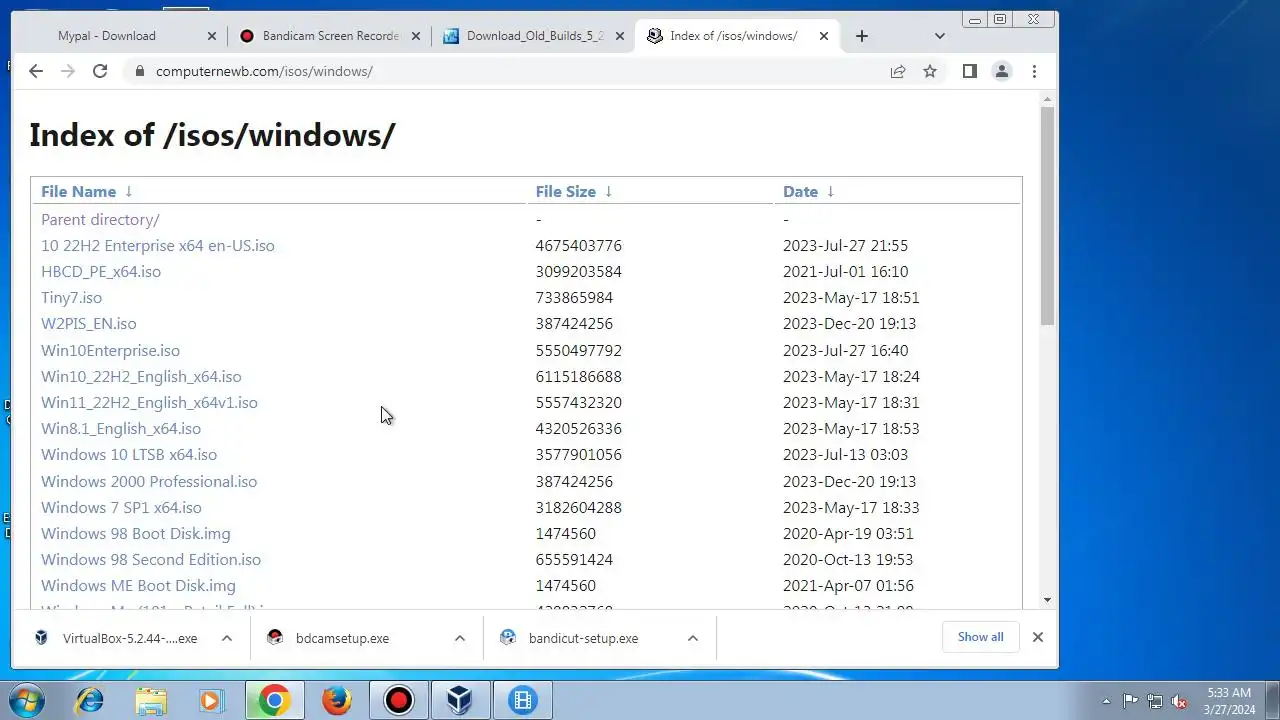The height and width of the screenshot is (720, 1280).
Task: Switch to Mypal - Download tab
Action: coord(107,36)
